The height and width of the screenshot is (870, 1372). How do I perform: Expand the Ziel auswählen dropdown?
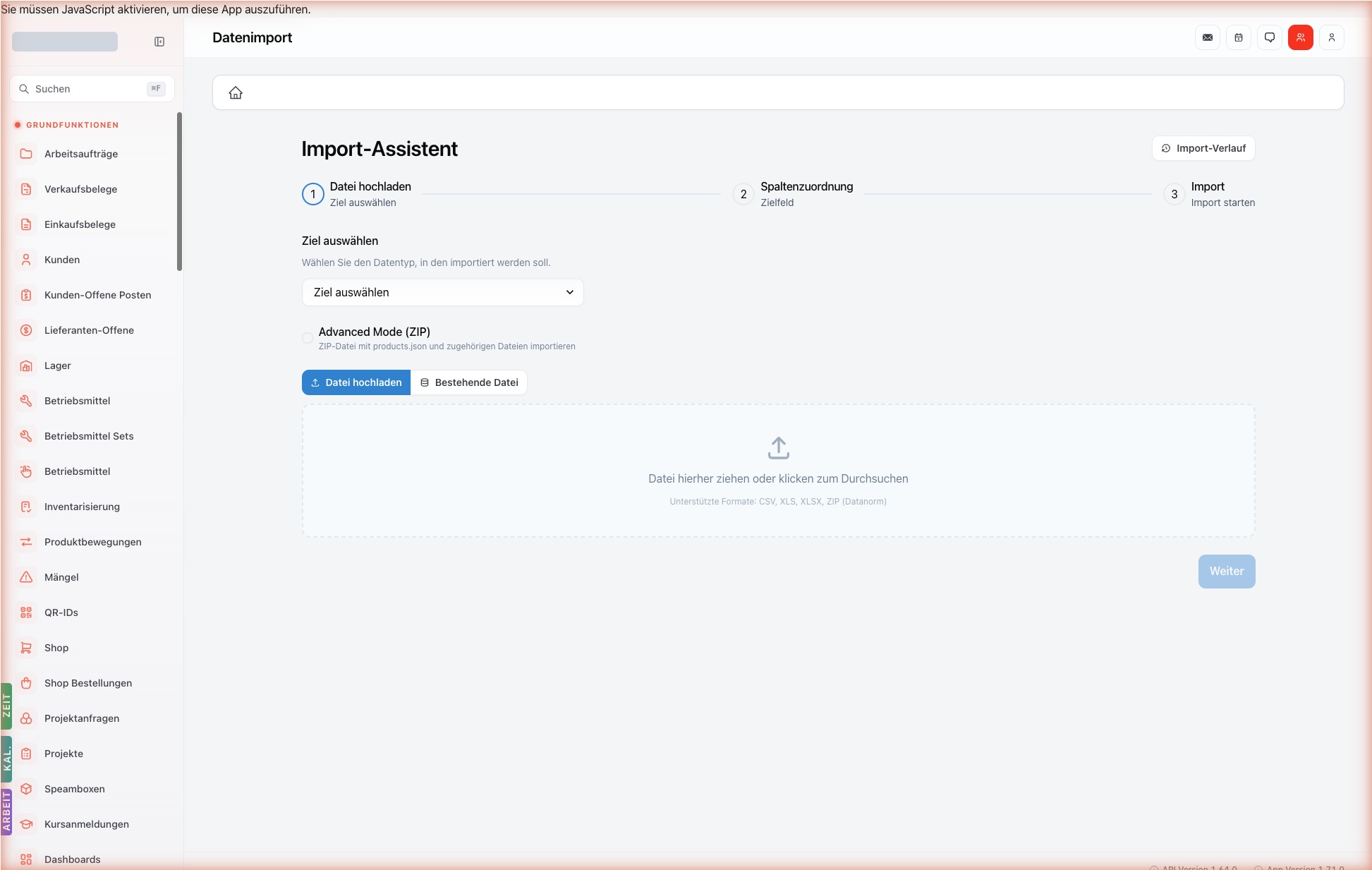(443, 292)
